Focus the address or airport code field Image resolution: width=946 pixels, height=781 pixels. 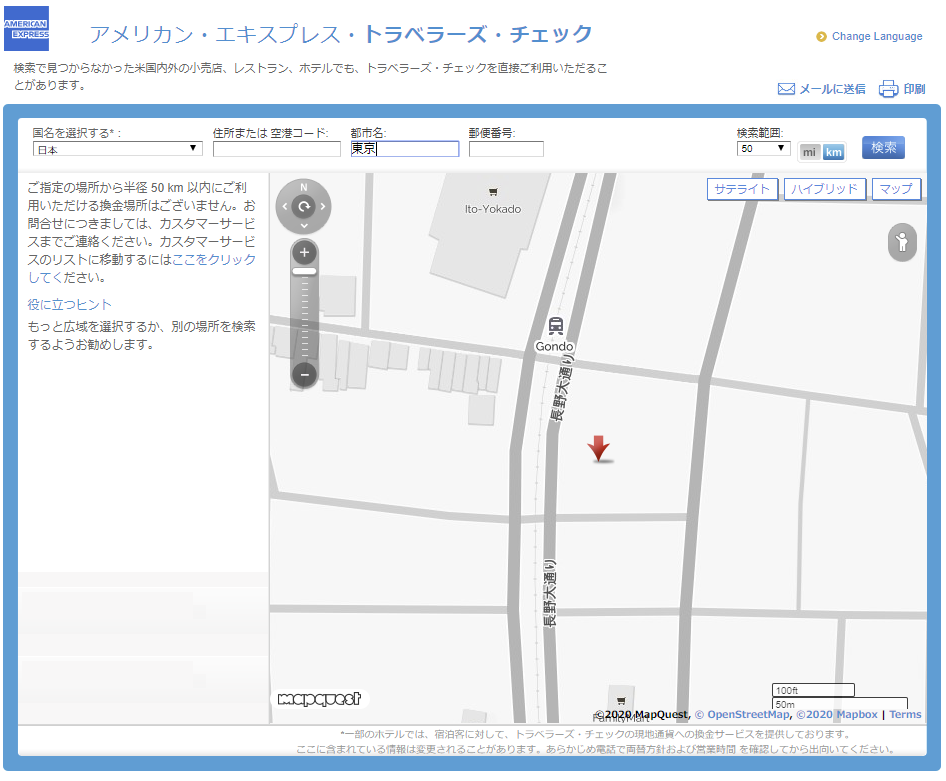(276, 149)
